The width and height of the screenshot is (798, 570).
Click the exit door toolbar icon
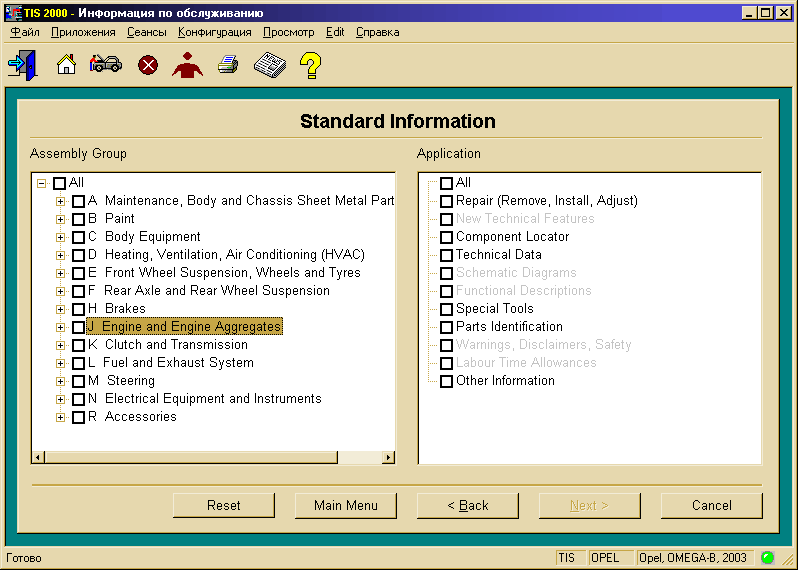pyautogui.click(x=23, y=65)
